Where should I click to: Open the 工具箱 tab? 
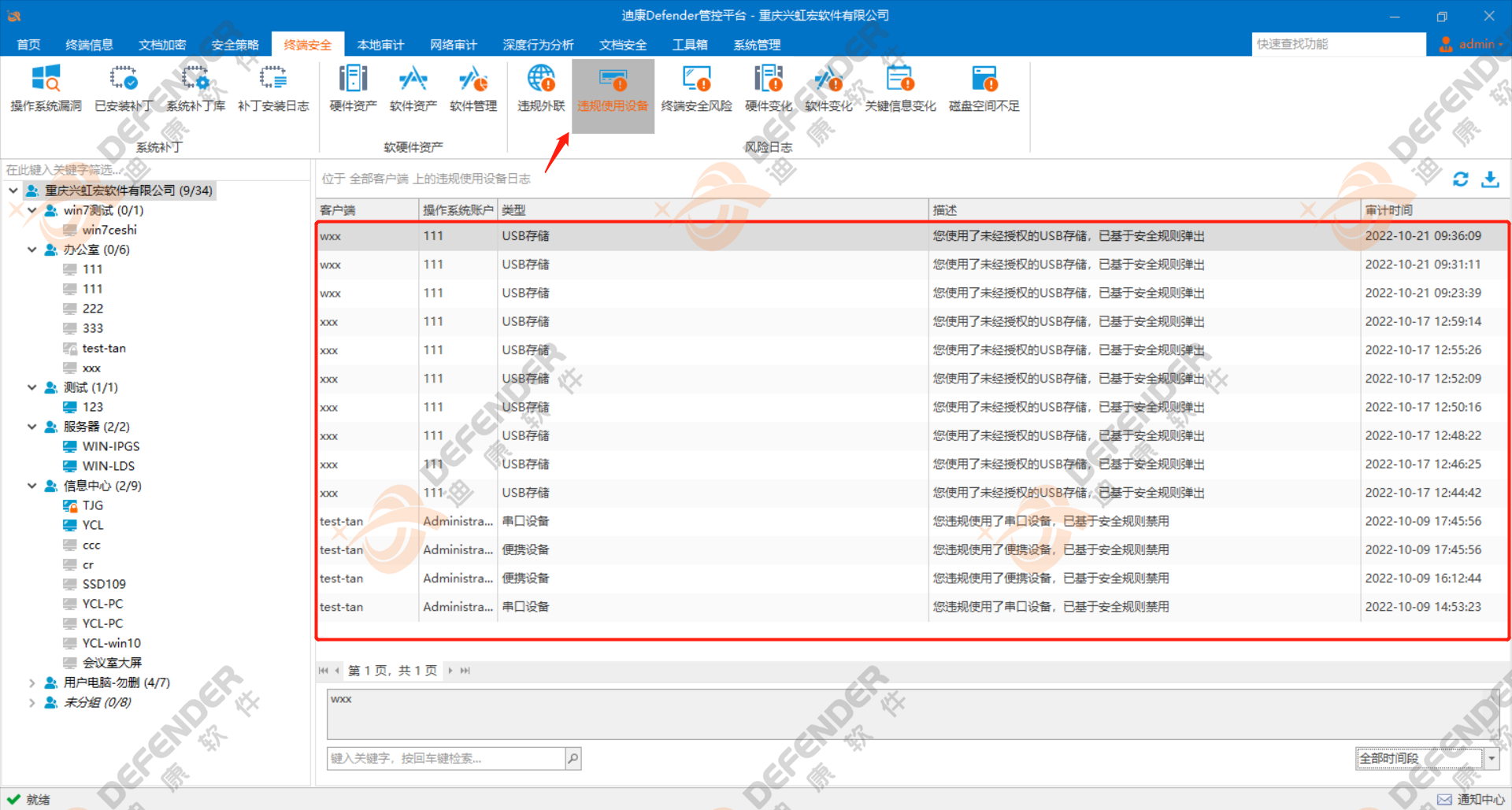coord(690,45)
